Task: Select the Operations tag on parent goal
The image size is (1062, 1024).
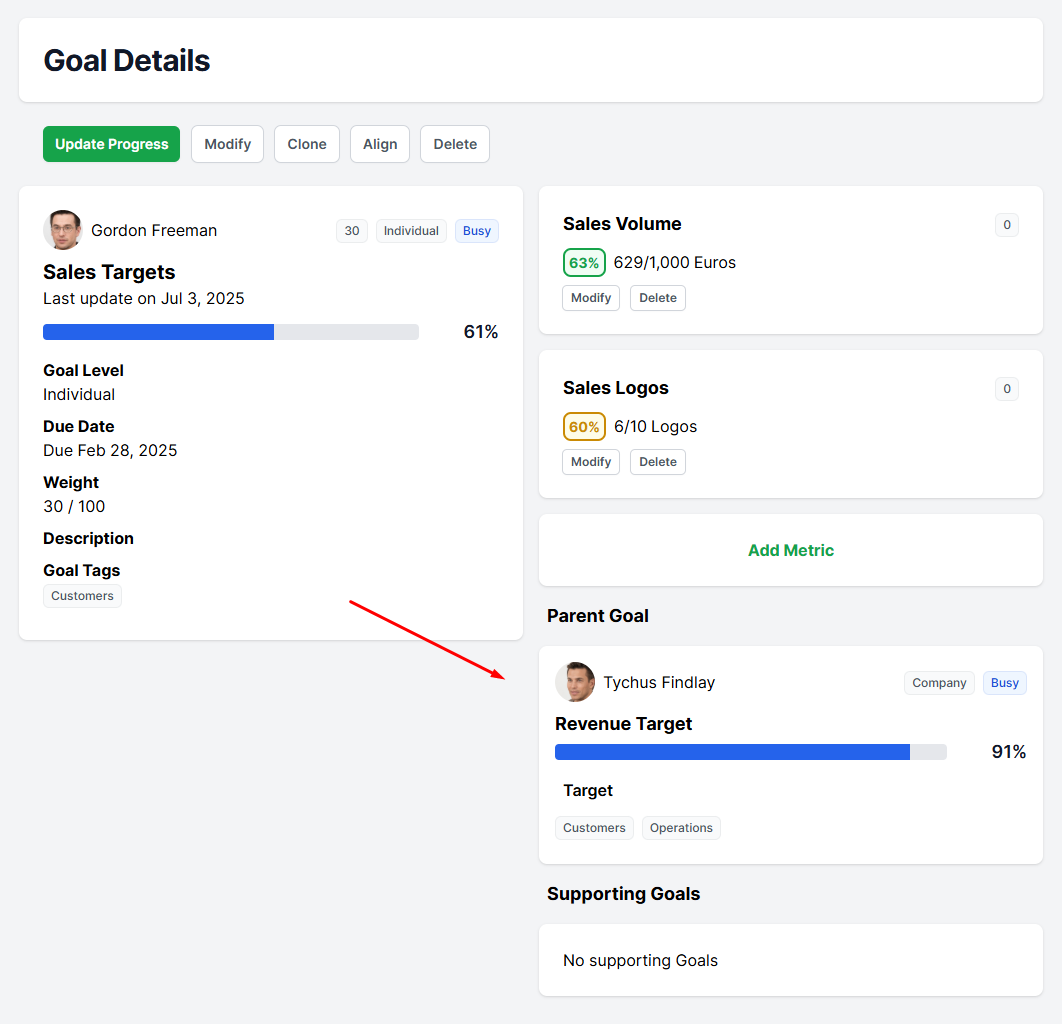Action: [681, 828]
